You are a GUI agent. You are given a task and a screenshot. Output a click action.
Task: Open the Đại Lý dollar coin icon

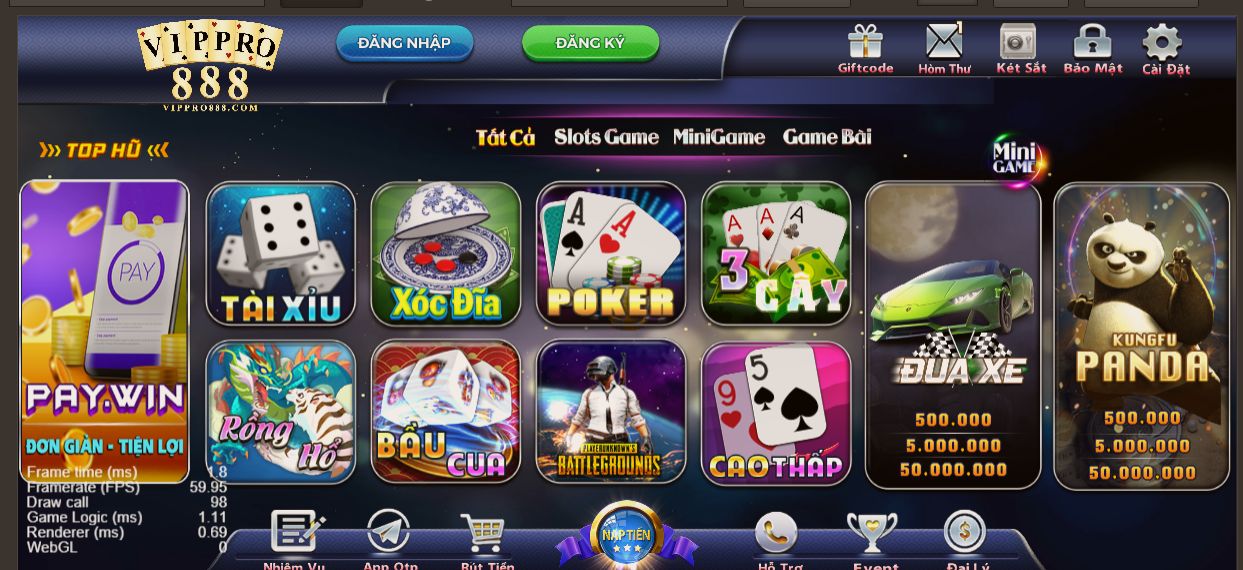pos(965,531)
